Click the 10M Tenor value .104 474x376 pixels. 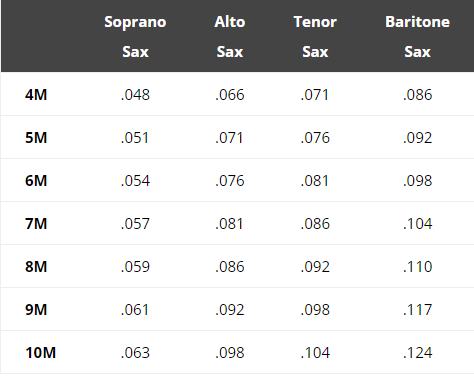[315, 353]
